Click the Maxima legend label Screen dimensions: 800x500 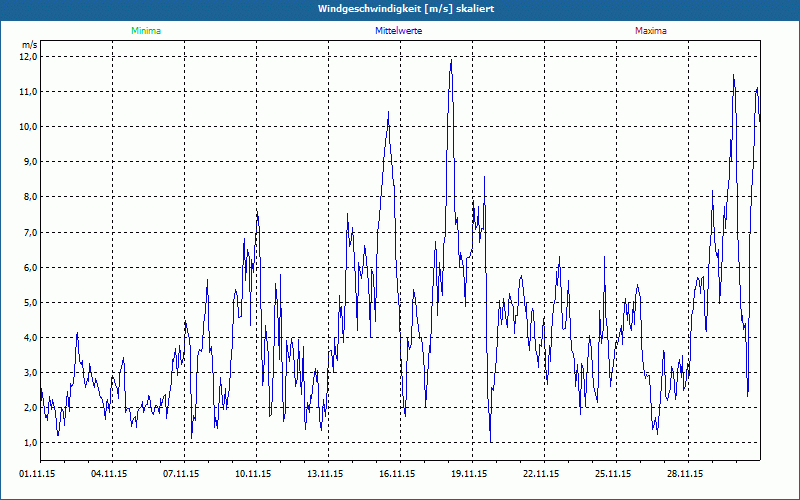point(651,31)
